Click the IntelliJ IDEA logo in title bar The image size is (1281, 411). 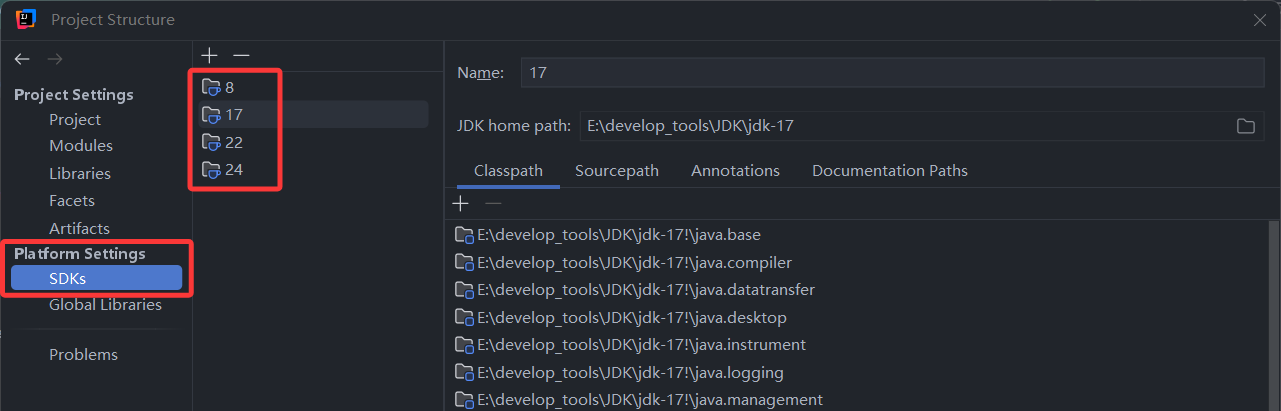point(26,19)
